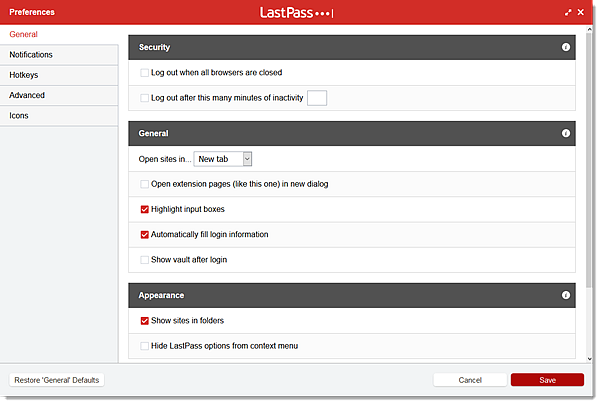Click the Security section info icon
The width and height of the screenshot is (597, 401).
coord(565,47)
